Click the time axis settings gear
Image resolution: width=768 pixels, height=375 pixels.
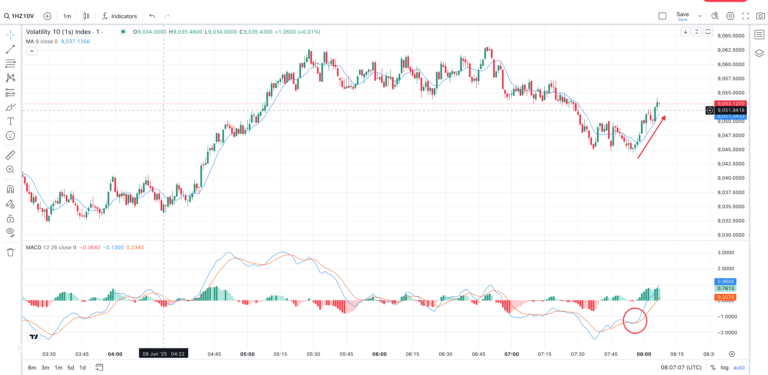(732, 353)
